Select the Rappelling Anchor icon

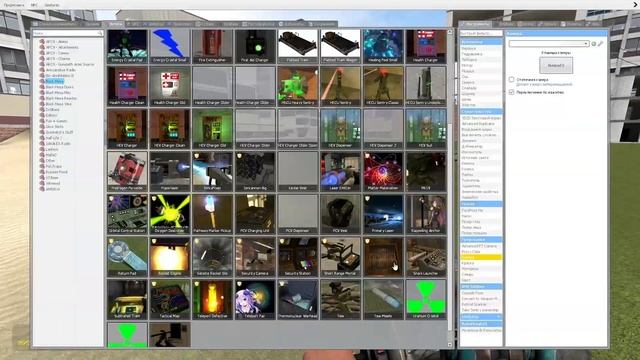coord(425,214)
